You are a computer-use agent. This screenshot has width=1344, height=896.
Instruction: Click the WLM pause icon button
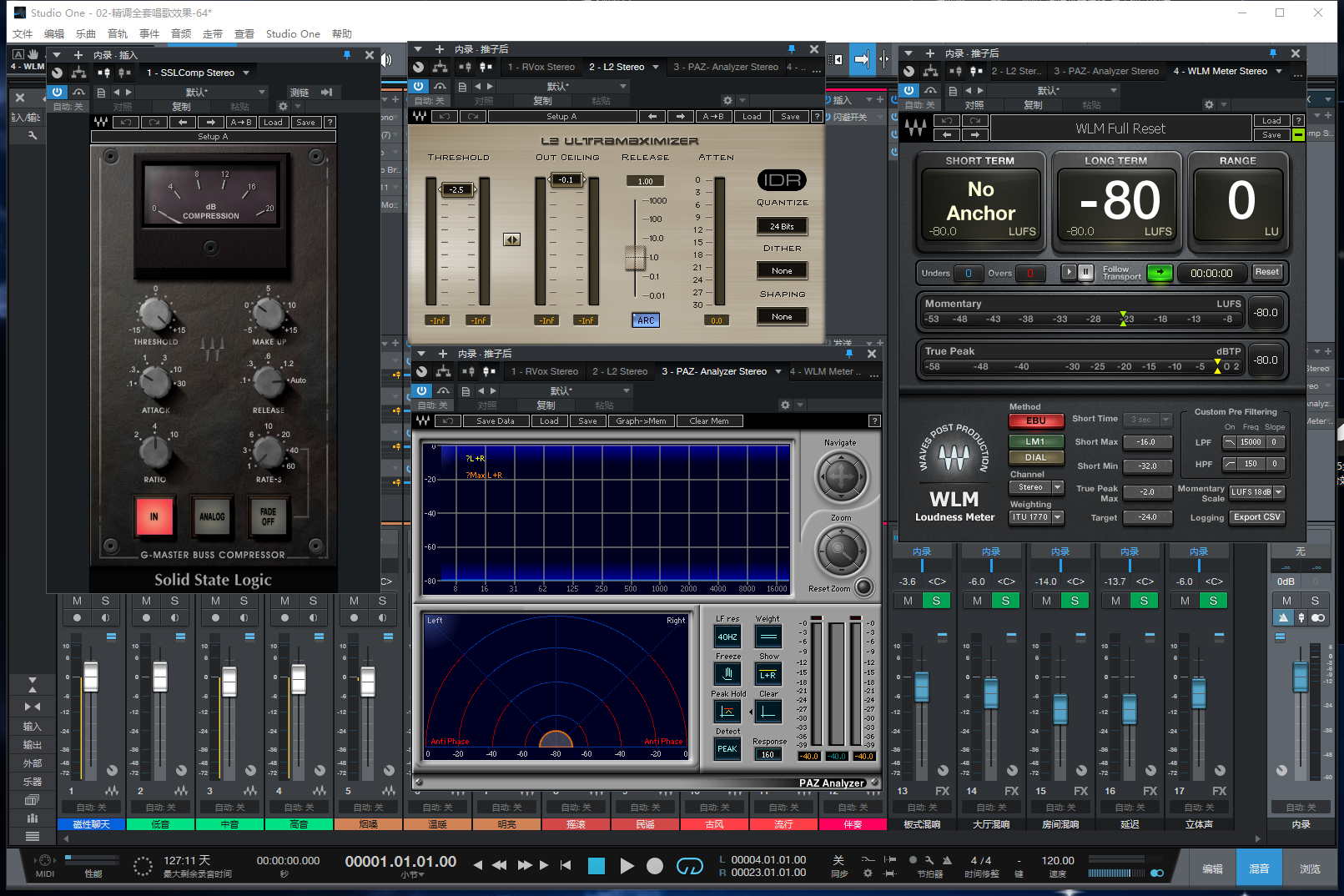tap(1085, 272)
